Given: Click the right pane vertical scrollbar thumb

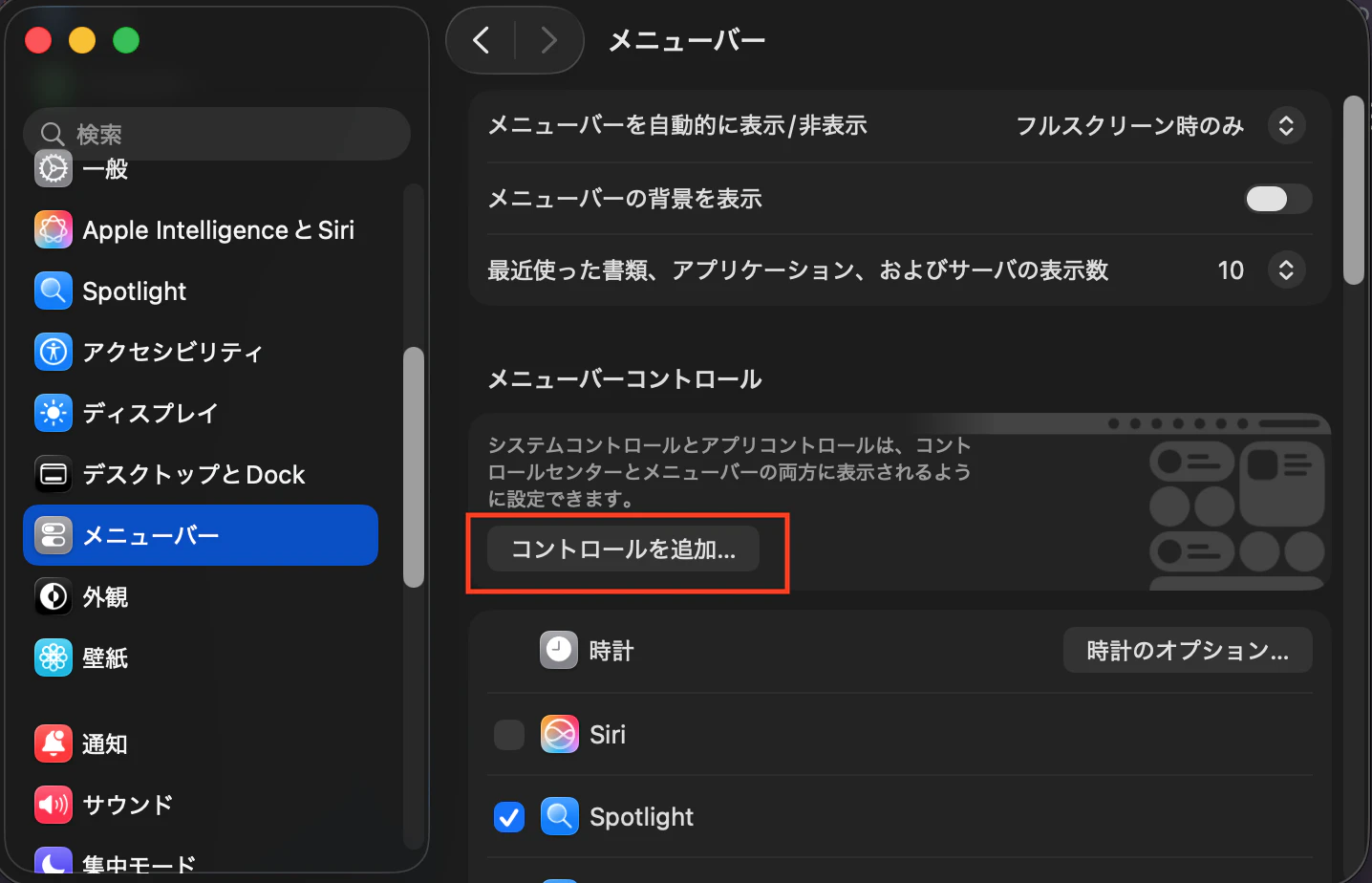Looking at the screenshot, I should pos(1354,190).
